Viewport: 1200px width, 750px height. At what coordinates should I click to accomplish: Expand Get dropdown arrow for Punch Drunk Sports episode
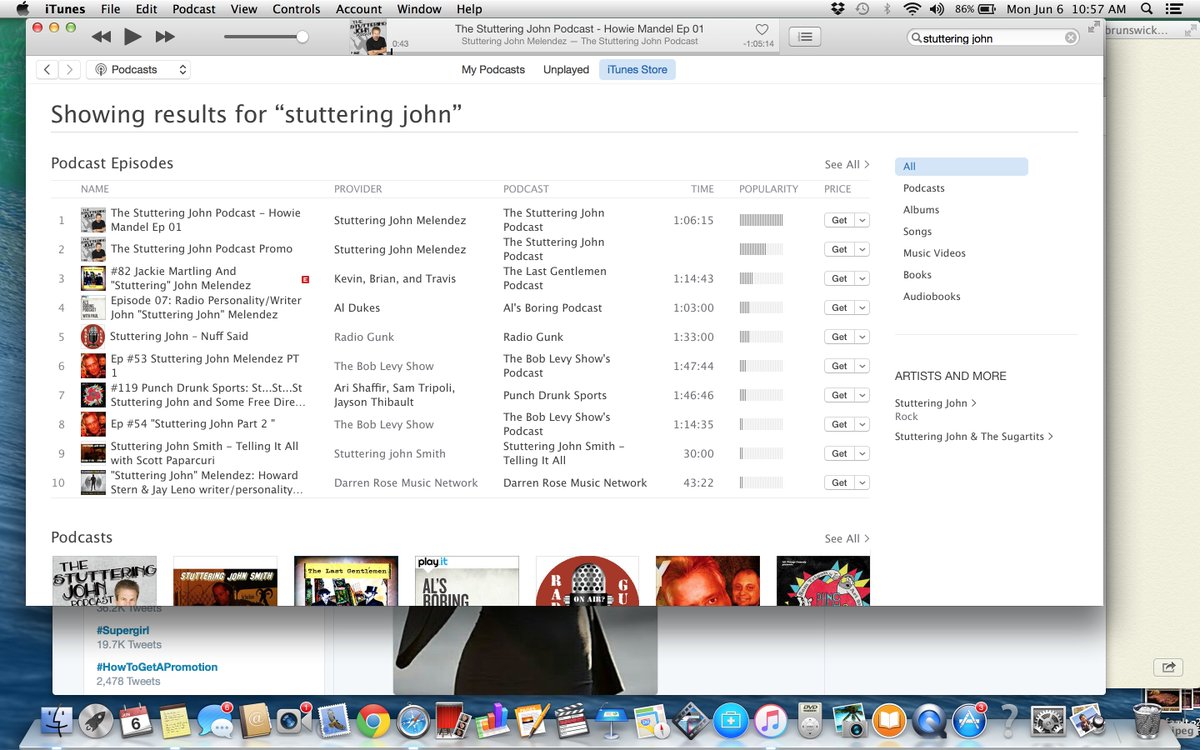tap(862, 395)
